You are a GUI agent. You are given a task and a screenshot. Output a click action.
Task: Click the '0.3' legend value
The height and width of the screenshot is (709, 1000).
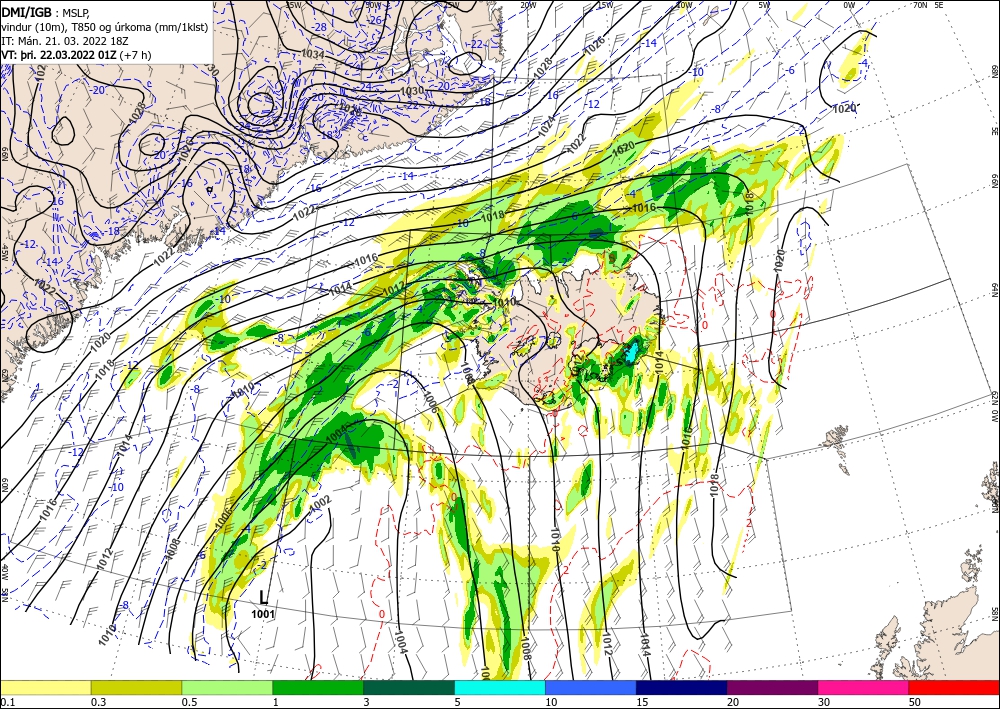tap(98, 702)
